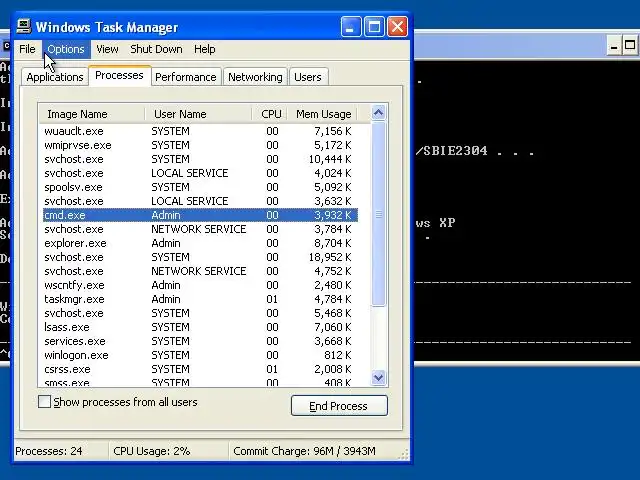Minimize the command prompt window behind
The height and width of the screenshot is (480, 640).
tap(613, 46)
